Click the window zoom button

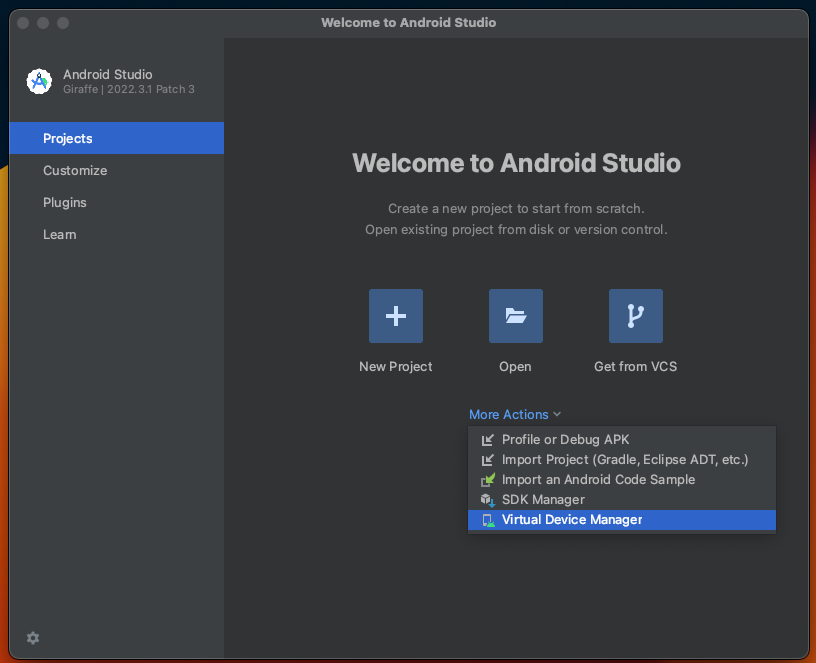pos(63,23)
